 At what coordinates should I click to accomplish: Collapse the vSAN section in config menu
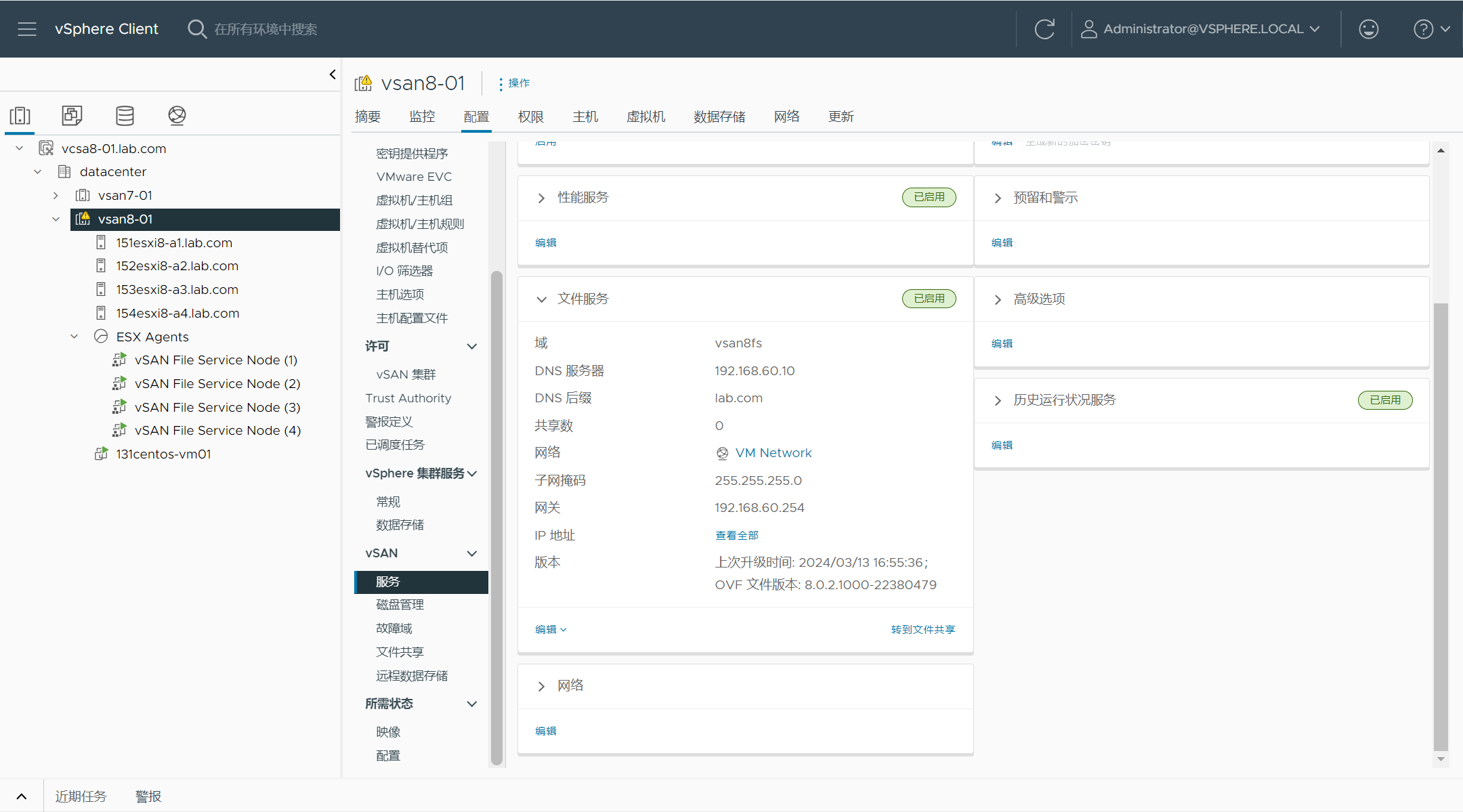click(x=472, y=553)
